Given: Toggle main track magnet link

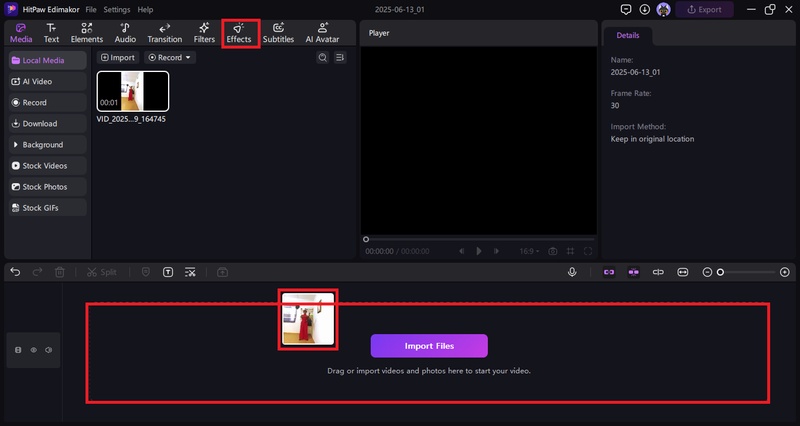Looking at the screenshot, I should point(609,272).
